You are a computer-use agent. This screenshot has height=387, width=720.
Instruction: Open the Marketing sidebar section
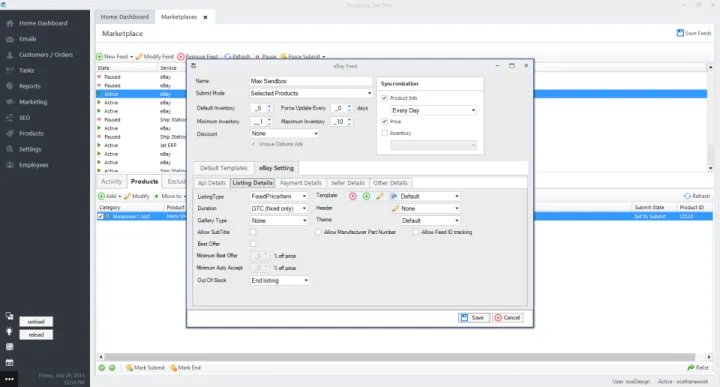pyautogui.click(x=33, y=102)
